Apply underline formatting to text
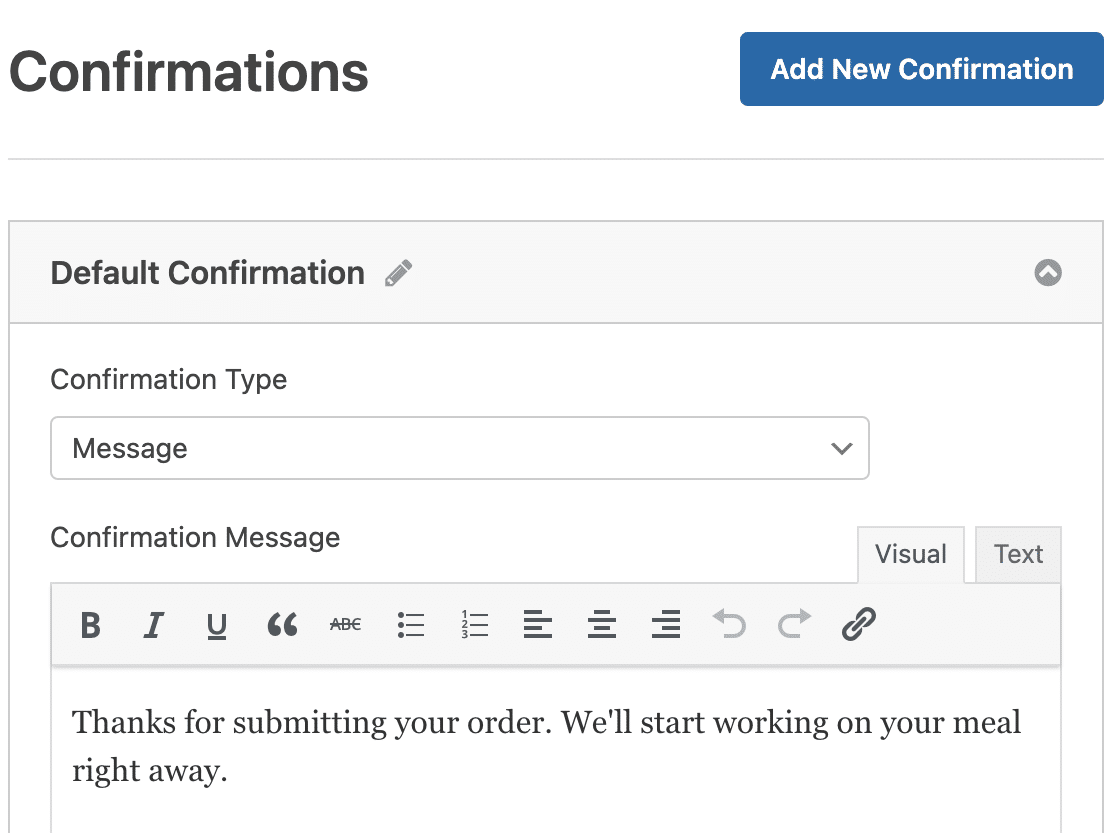Image resolution: width=1116 pixels, height=833 pixels. [216, 626]
